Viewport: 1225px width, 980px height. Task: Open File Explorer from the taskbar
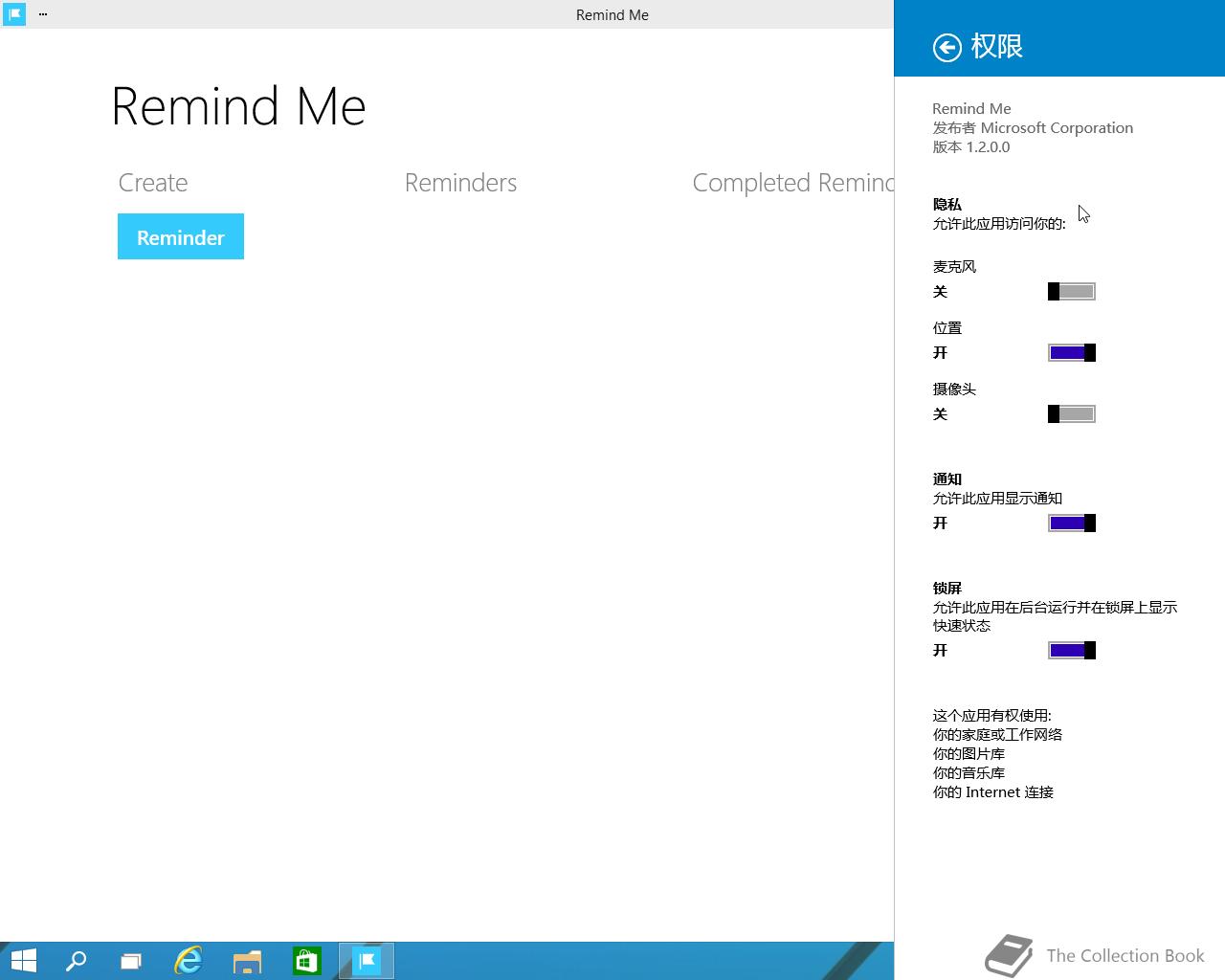pyautogui.click(x=247, y=960)
